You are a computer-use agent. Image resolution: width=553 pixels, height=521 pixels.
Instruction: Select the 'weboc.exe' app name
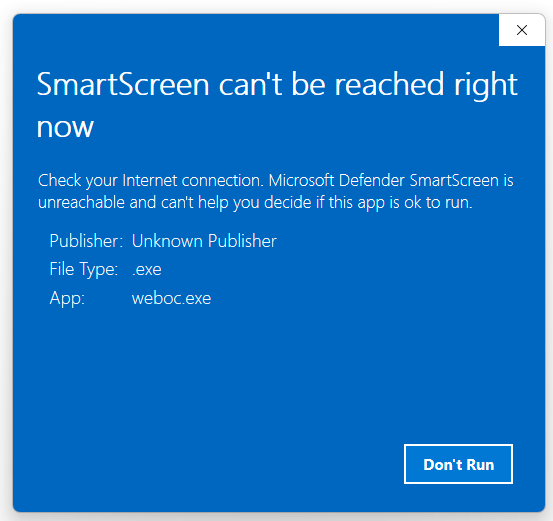coord(171,298)
